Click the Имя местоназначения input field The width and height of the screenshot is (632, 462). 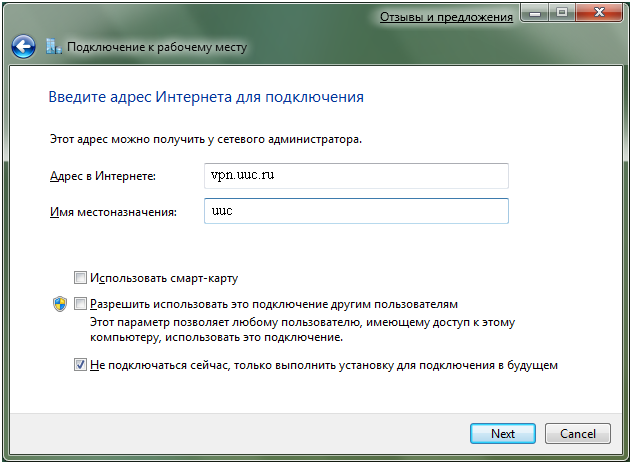(356, 211)
